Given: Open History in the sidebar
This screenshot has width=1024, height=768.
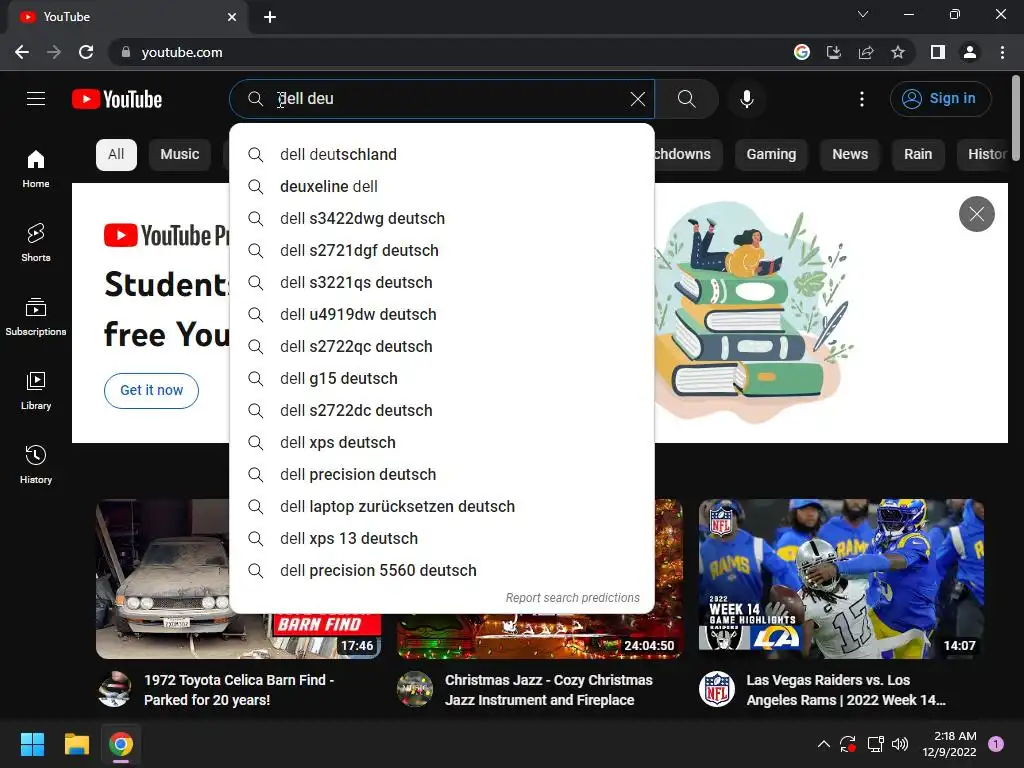Looking at the screenshot, I should (36, 464).
